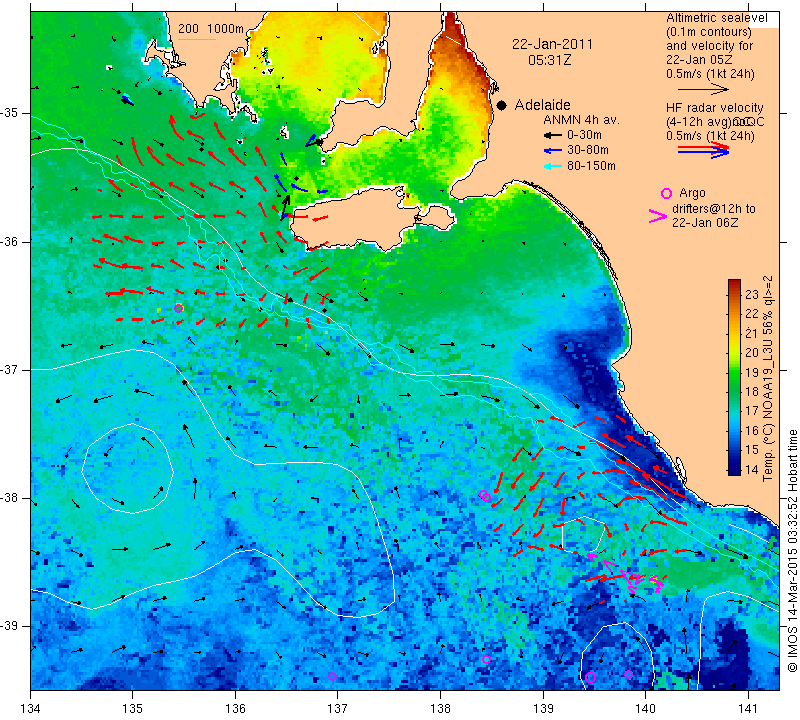Screen dimensions: 800x720
Task: Click the Argo circle near 139.5E at the bottom
Action: 590,678
